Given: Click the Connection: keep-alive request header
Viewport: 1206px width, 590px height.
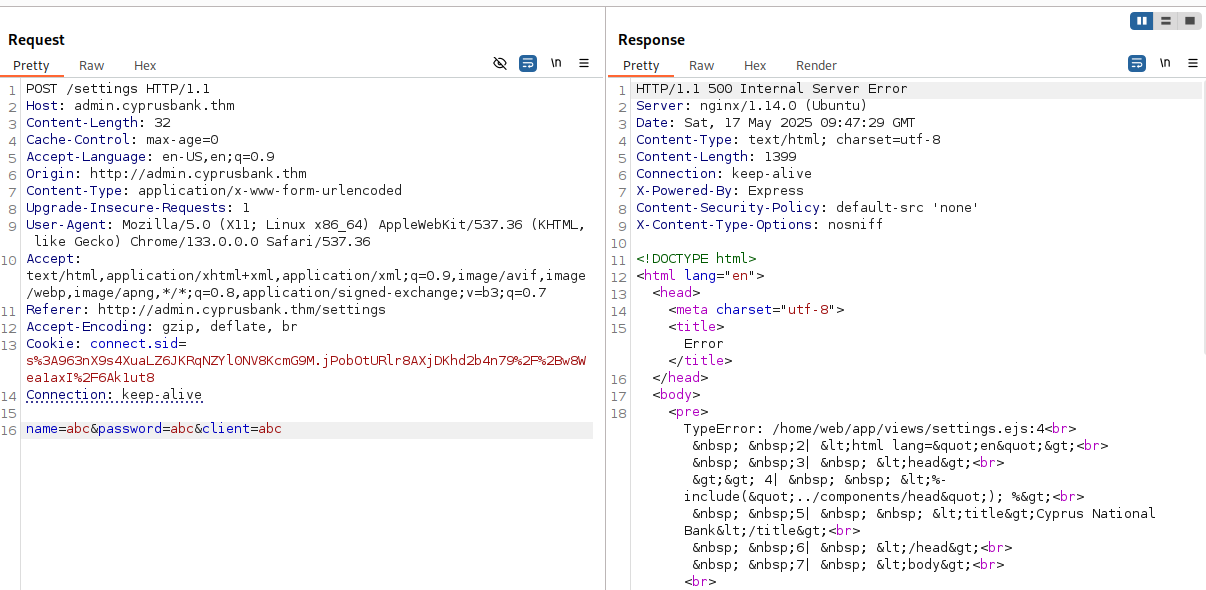Looking at the screenshot, I should point(114,395).
